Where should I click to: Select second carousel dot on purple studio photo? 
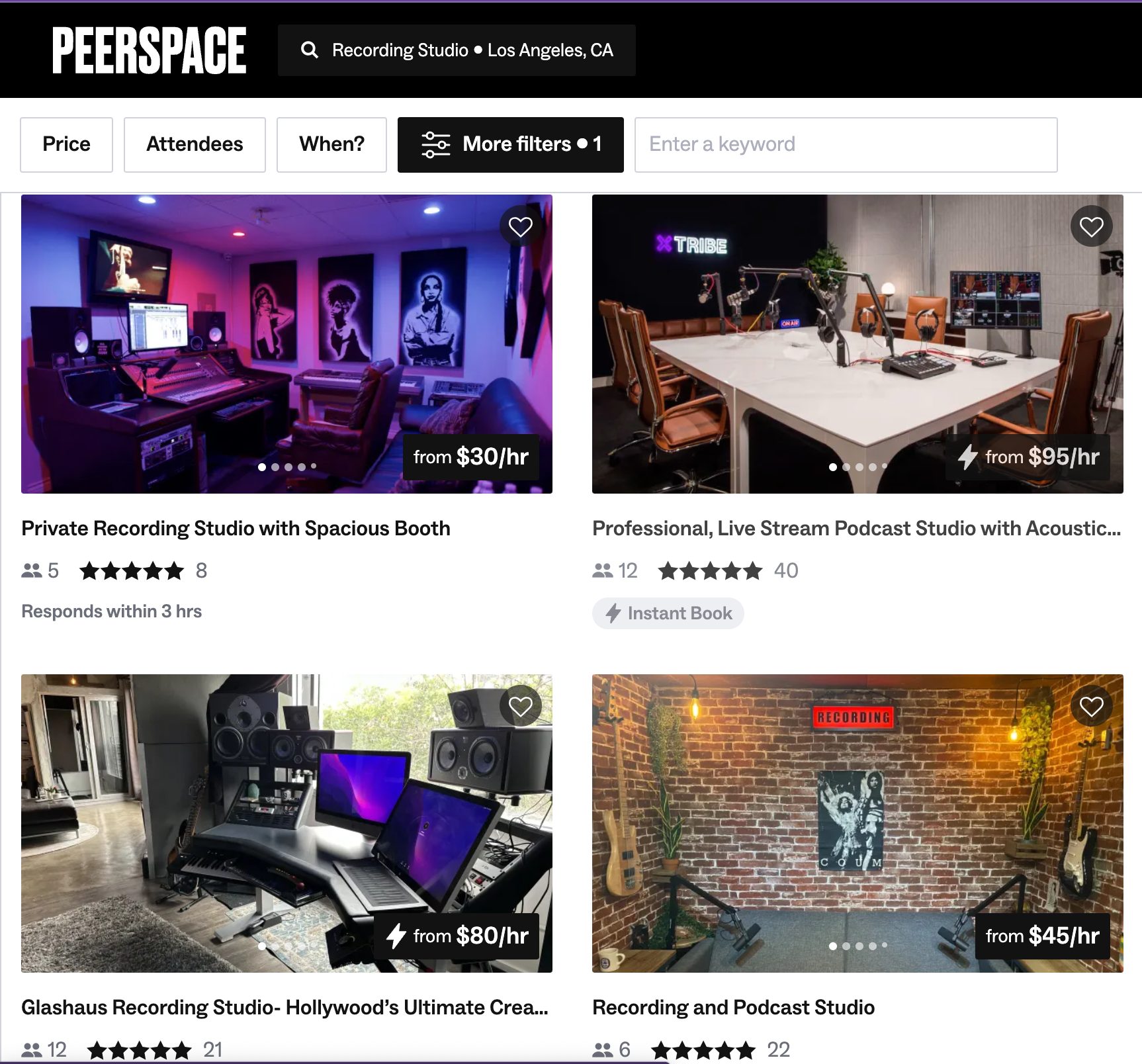[x=275, y=467]
